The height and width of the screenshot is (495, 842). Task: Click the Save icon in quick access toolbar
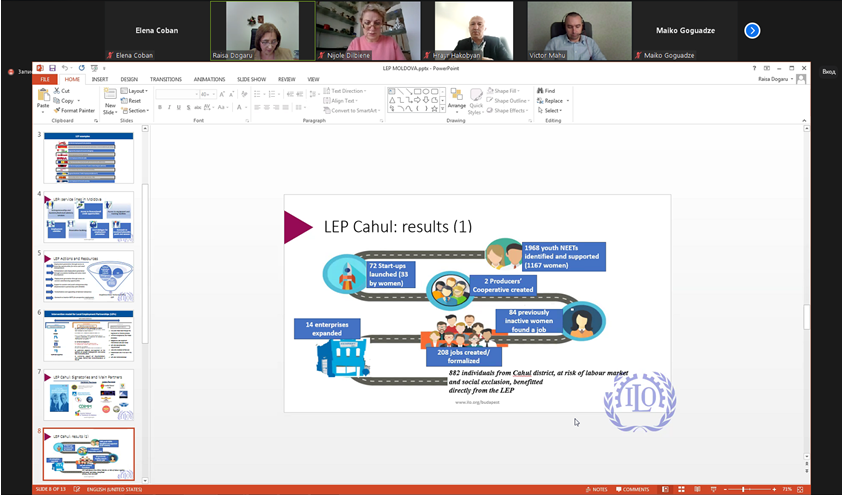pyautogui.click(x=51, y=67)
